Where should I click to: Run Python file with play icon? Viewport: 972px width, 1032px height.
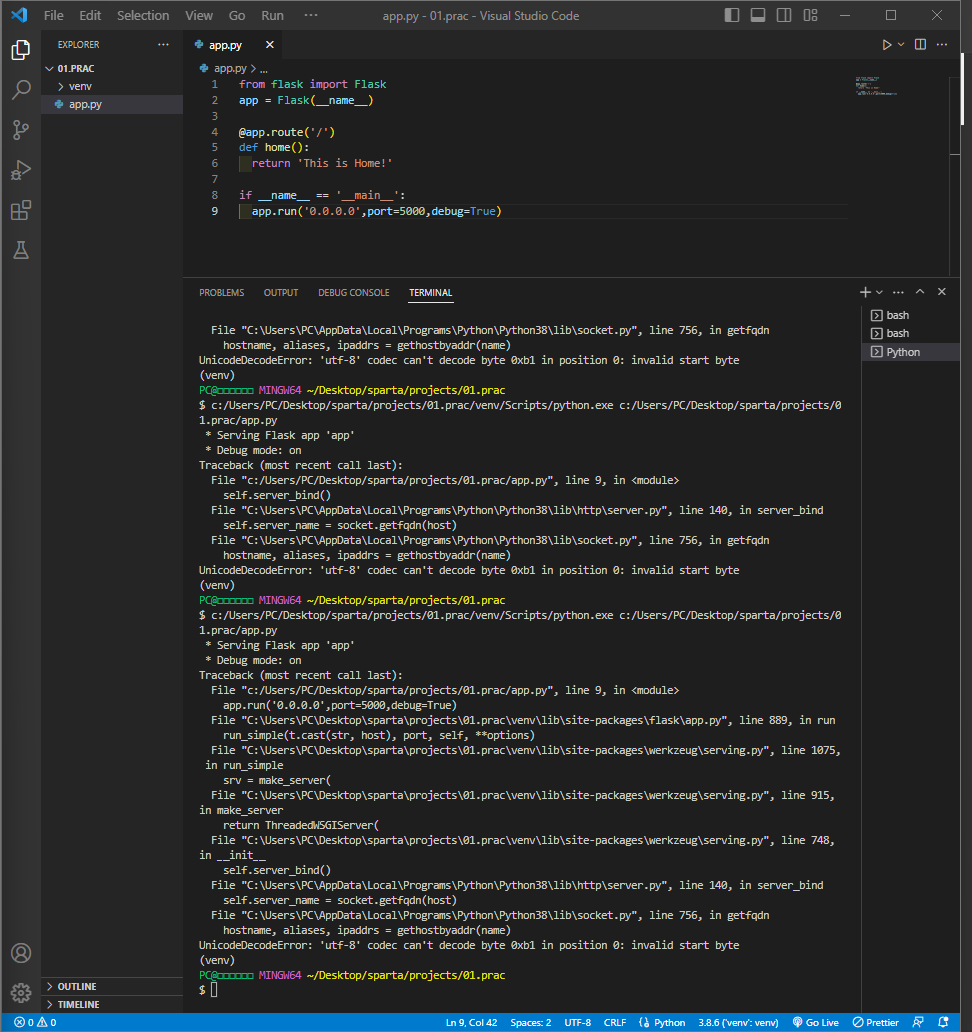tap(886, 45)
